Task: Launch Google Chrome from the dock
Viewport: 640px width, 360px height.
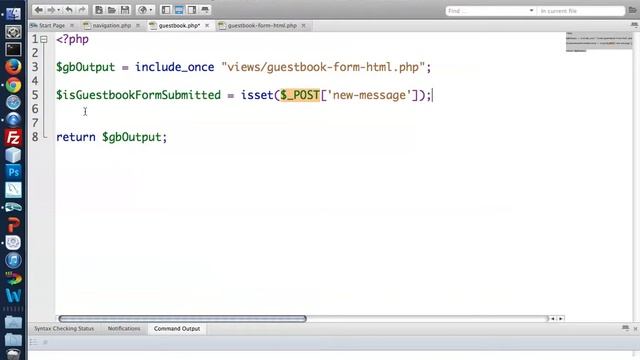Action: click(13, 85)
